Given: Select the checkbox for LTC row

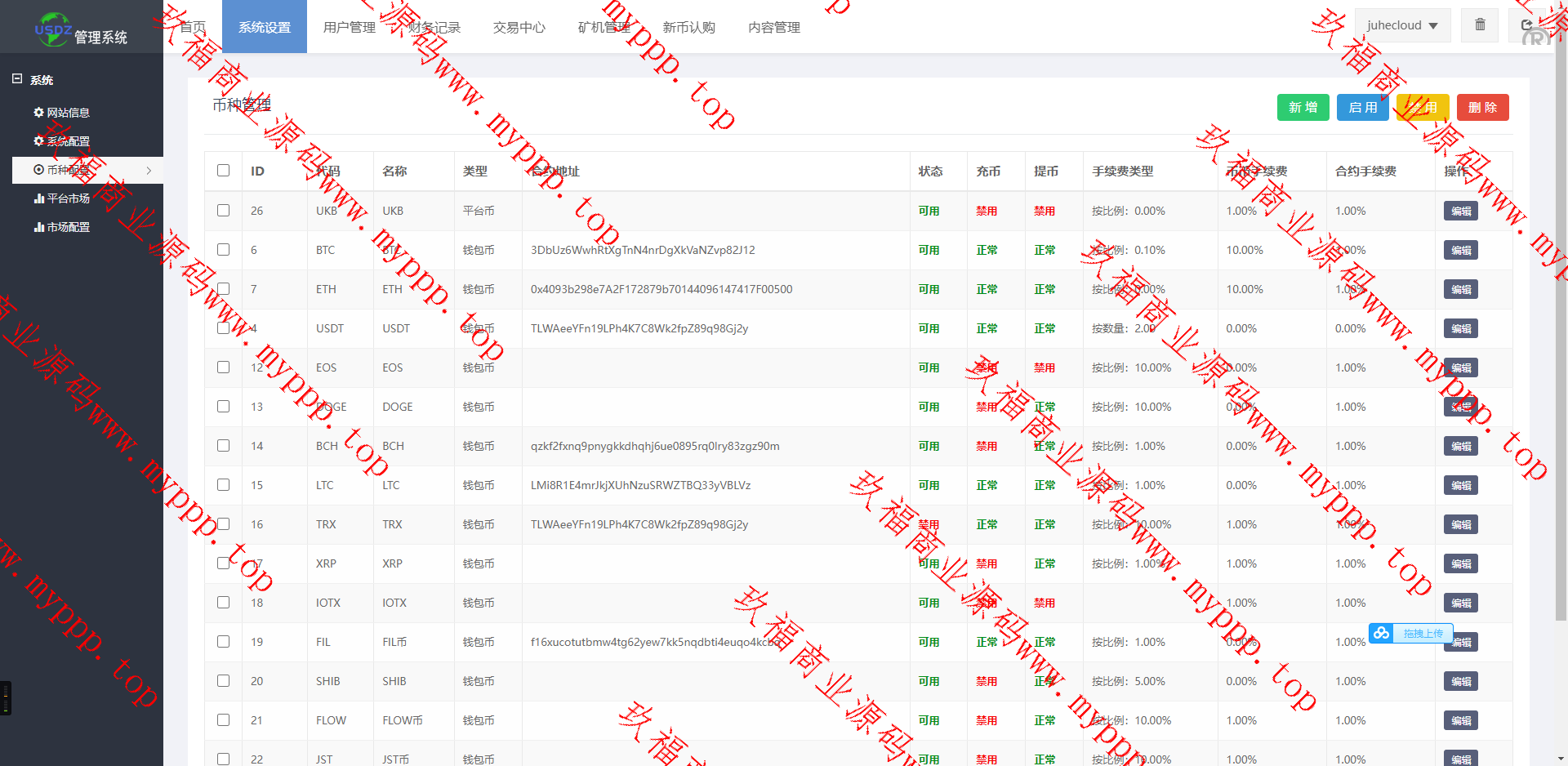Looking at the screenshot, I should (x=223, y=485).
